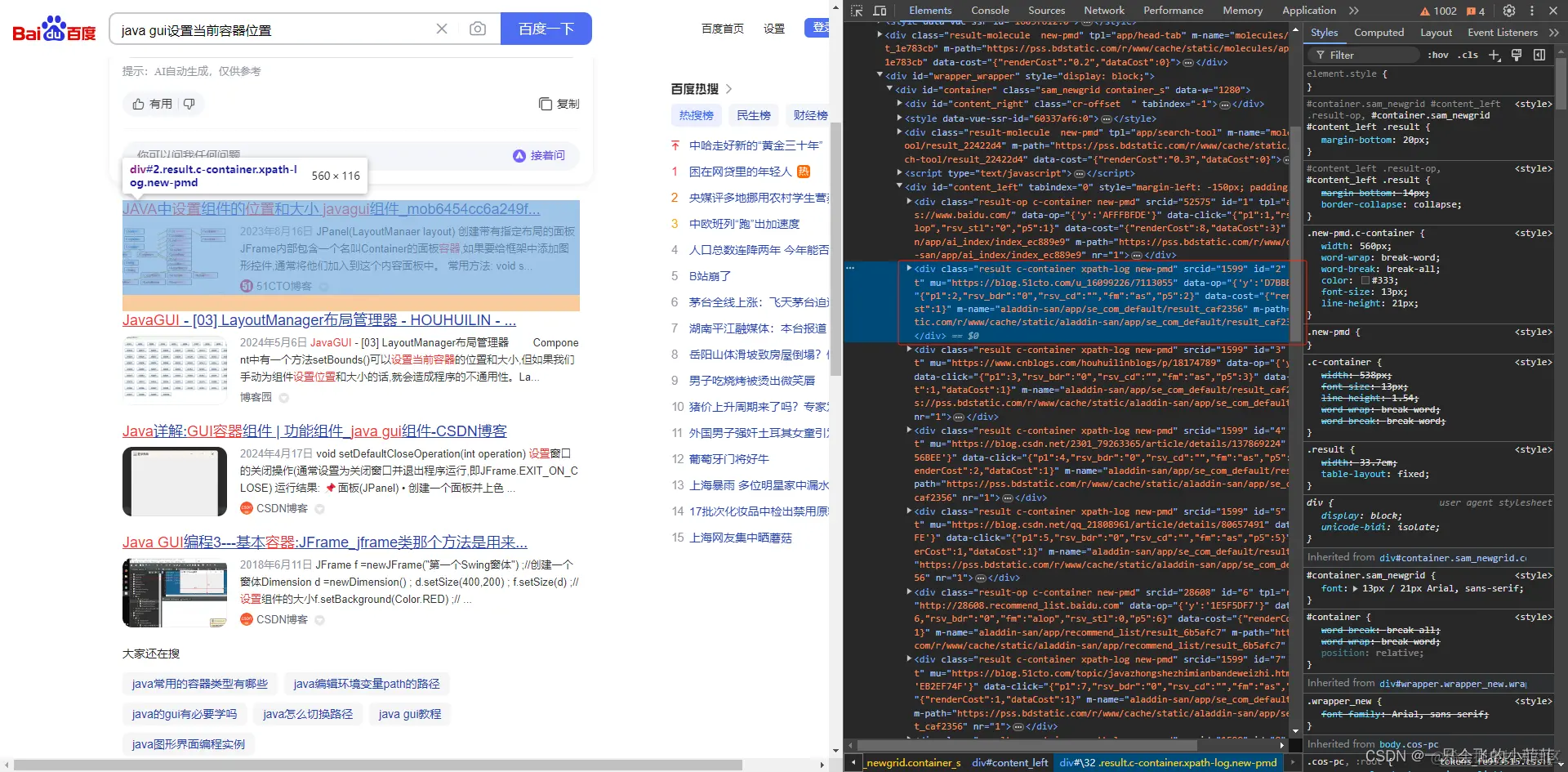
Task: Switch to the Memory tab
Action: click(1242, 11)
